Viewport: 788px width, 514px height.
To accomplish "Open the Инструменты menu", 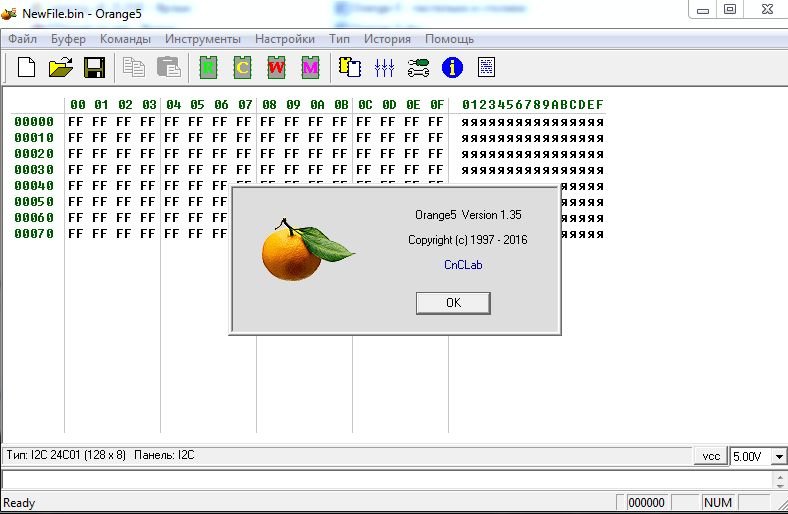I will [x=203, y=39].
